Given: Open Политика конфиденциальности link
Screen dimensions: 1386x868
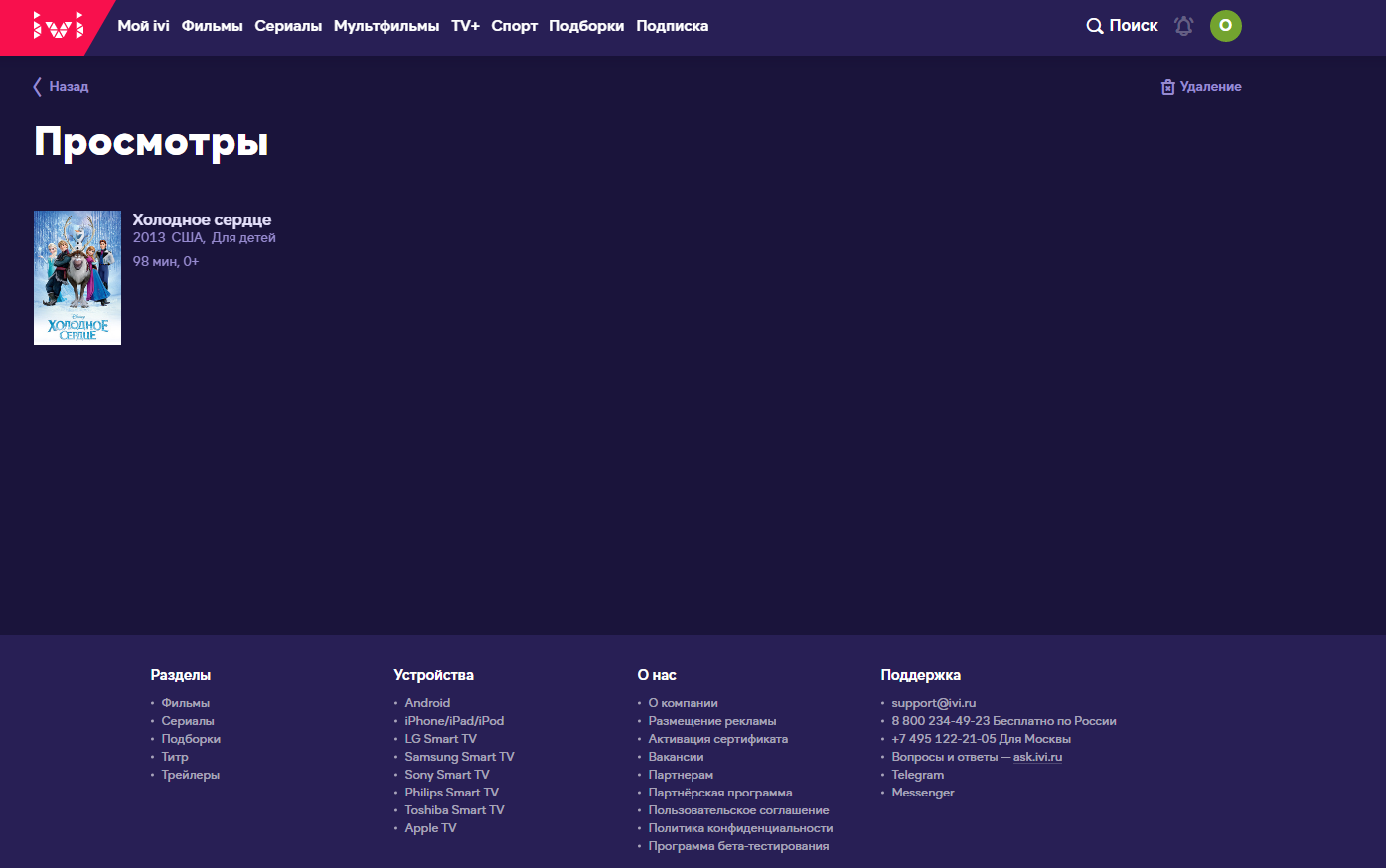Looking at the screenshot, I should pyautogui.click(x=741, y=828).
